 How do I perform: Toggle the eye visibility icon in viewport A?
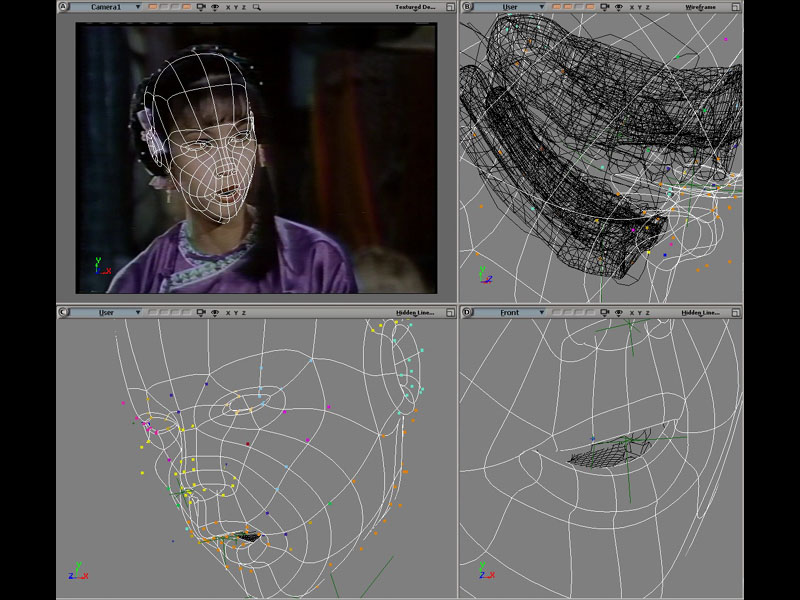point(215,6)
